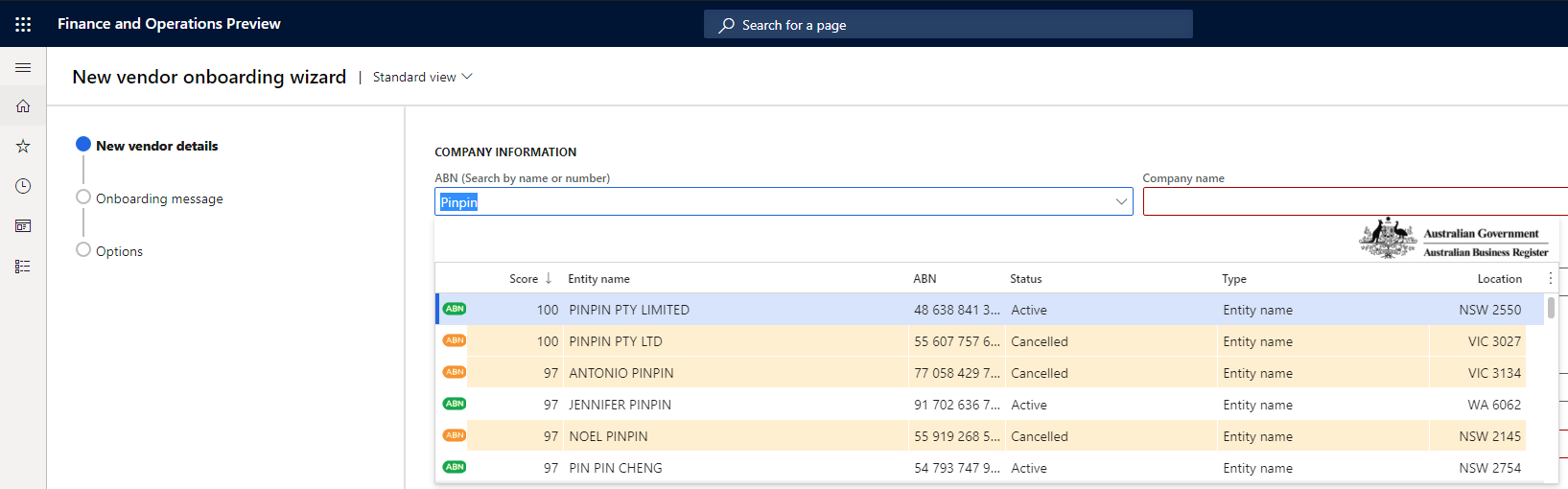
Task: Sort by Entity name column header
Action: [x=598, y=279]
